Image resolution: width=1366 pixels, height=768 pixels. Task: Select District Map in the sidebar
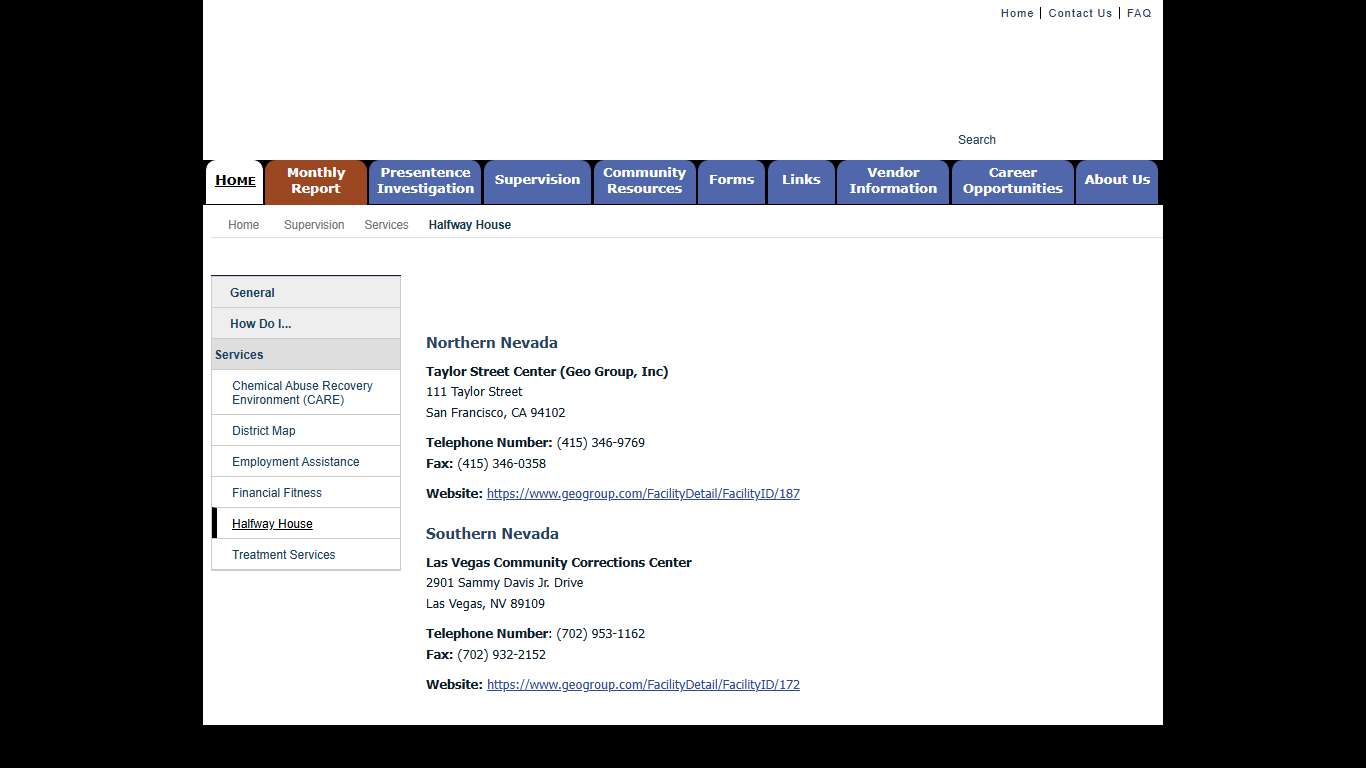tap(264, 431)
